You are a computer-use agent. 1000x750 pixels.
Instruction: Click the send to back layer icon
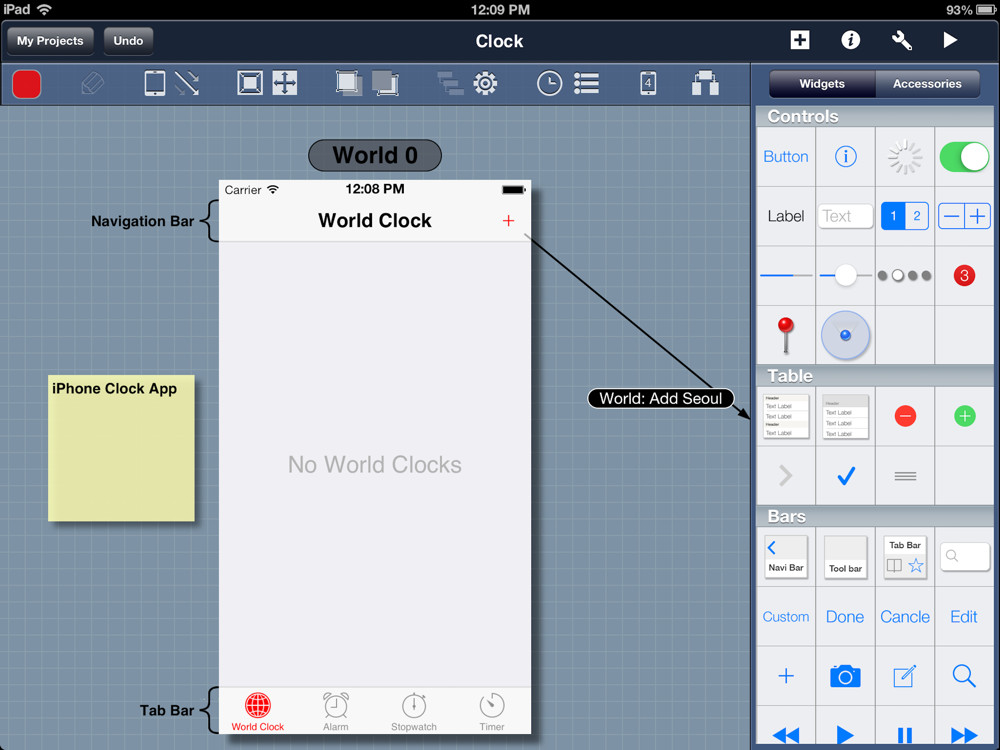pyautogui.click(x=385, y=84)
